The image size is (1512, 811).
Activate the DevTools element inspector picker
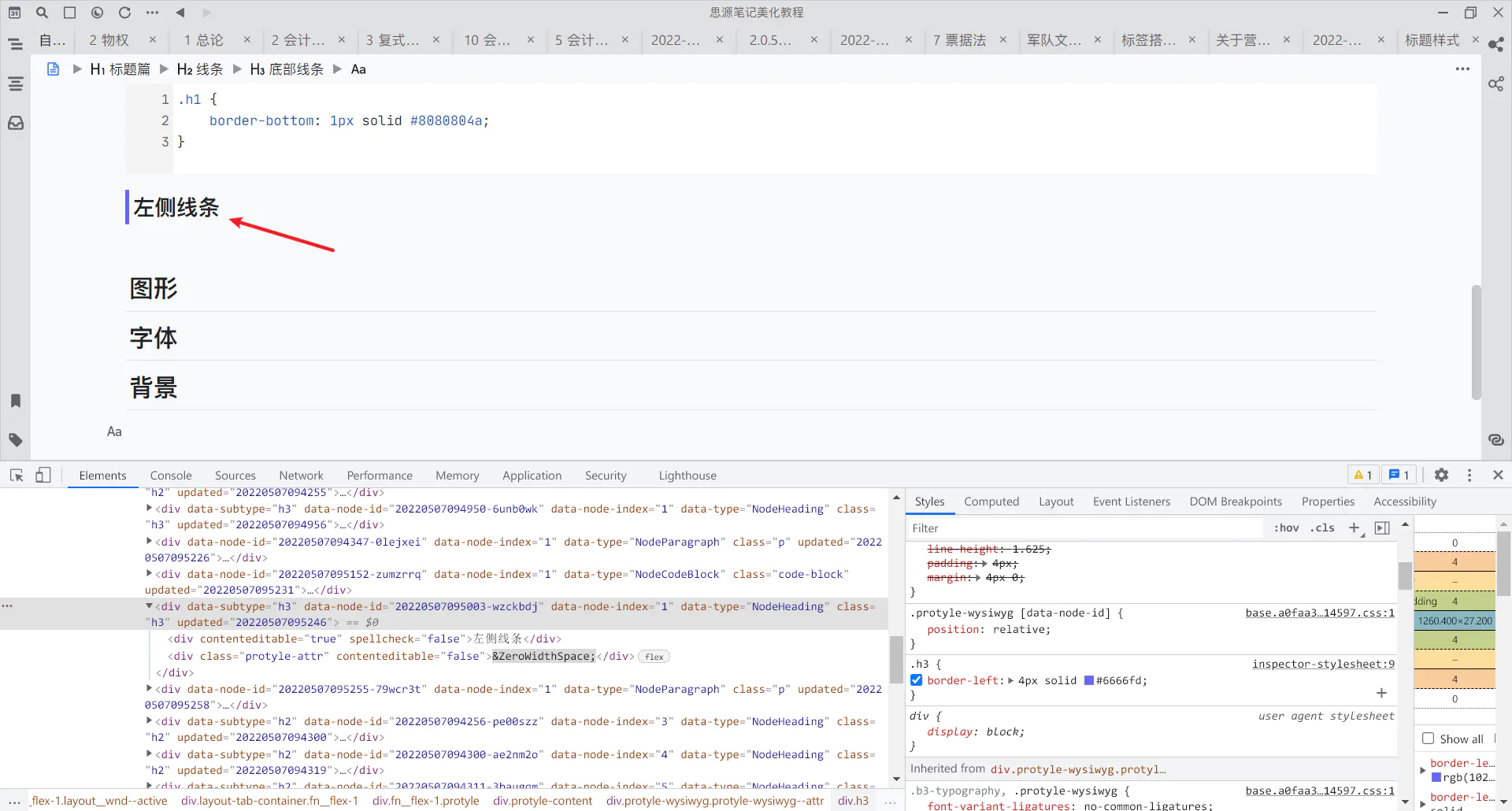click(17, 476)
